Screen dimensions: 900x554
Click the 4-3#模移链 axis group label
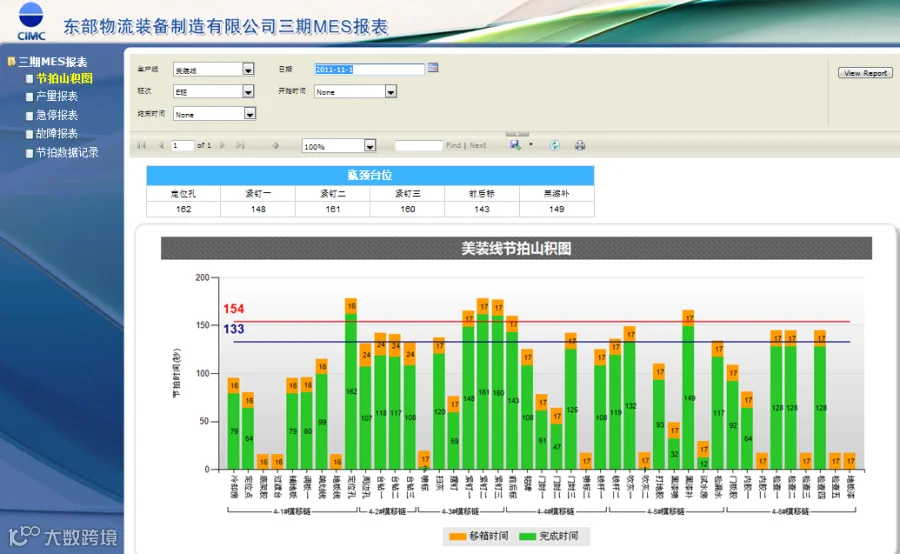tap(460, 511)
